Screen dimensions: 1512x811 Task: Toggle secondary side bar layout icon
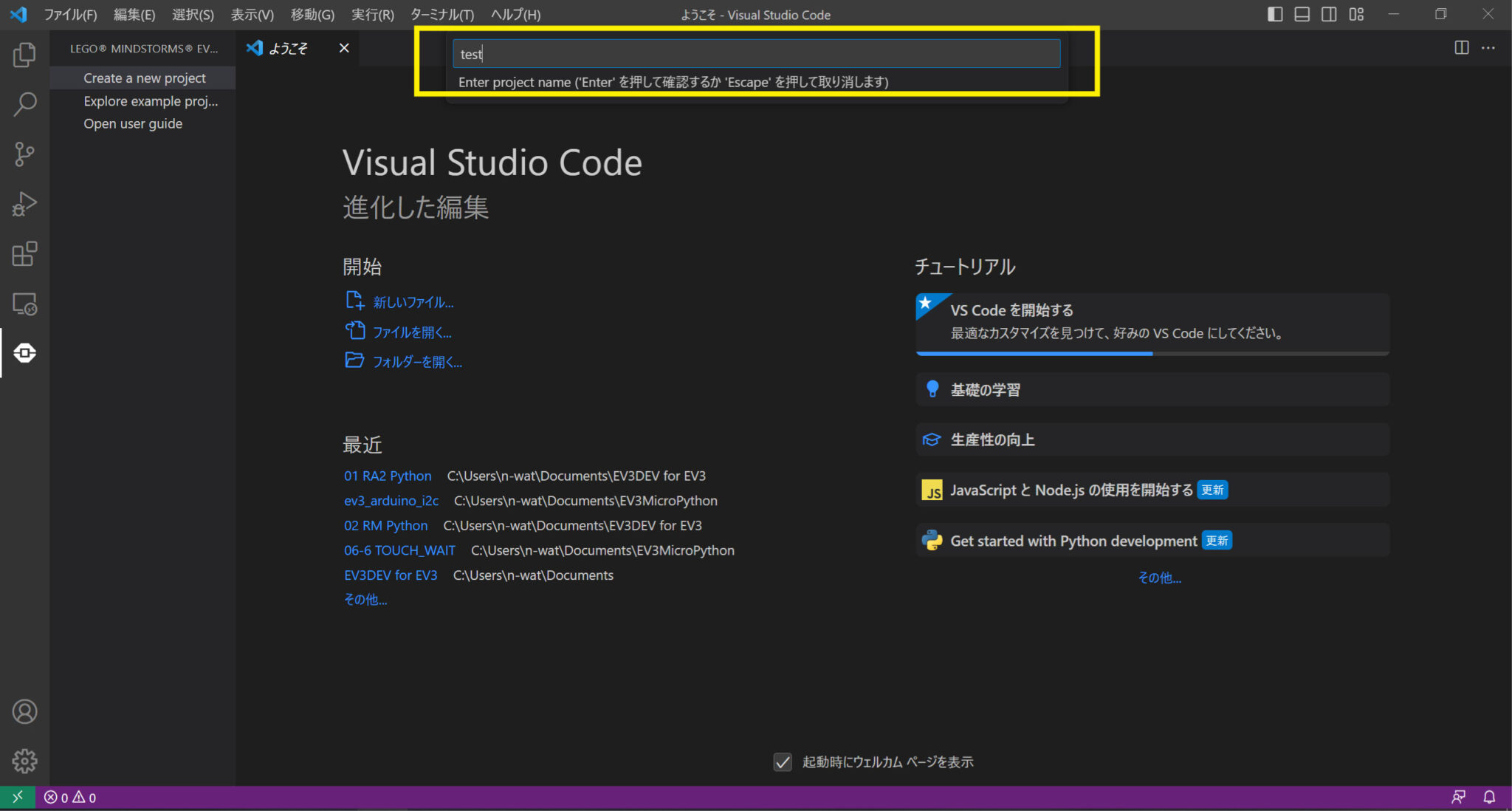pyautogui.click(x=1329, y=14)
